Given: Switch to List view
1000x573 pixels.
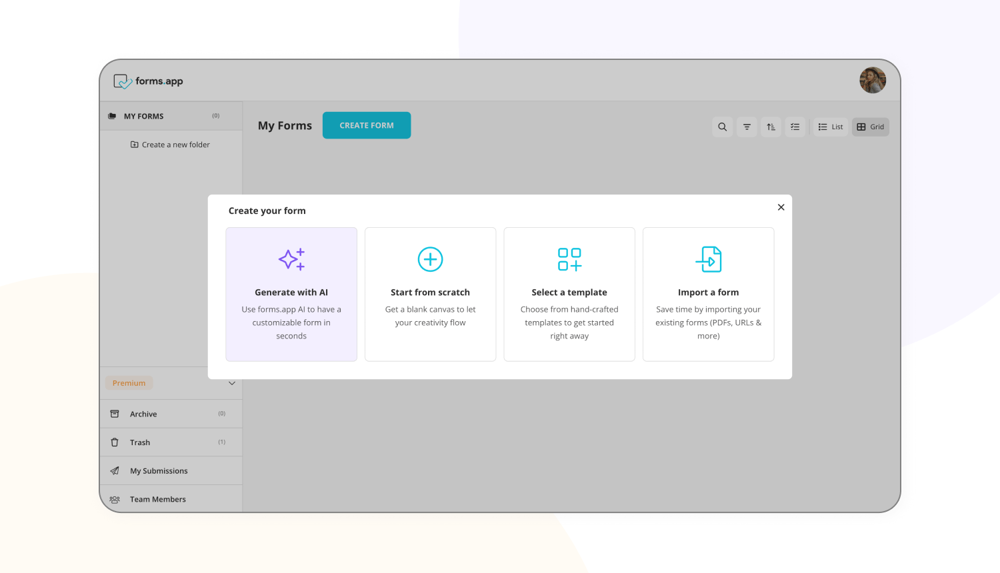Looking at the screenshot, I should click(x=831, y=127).
